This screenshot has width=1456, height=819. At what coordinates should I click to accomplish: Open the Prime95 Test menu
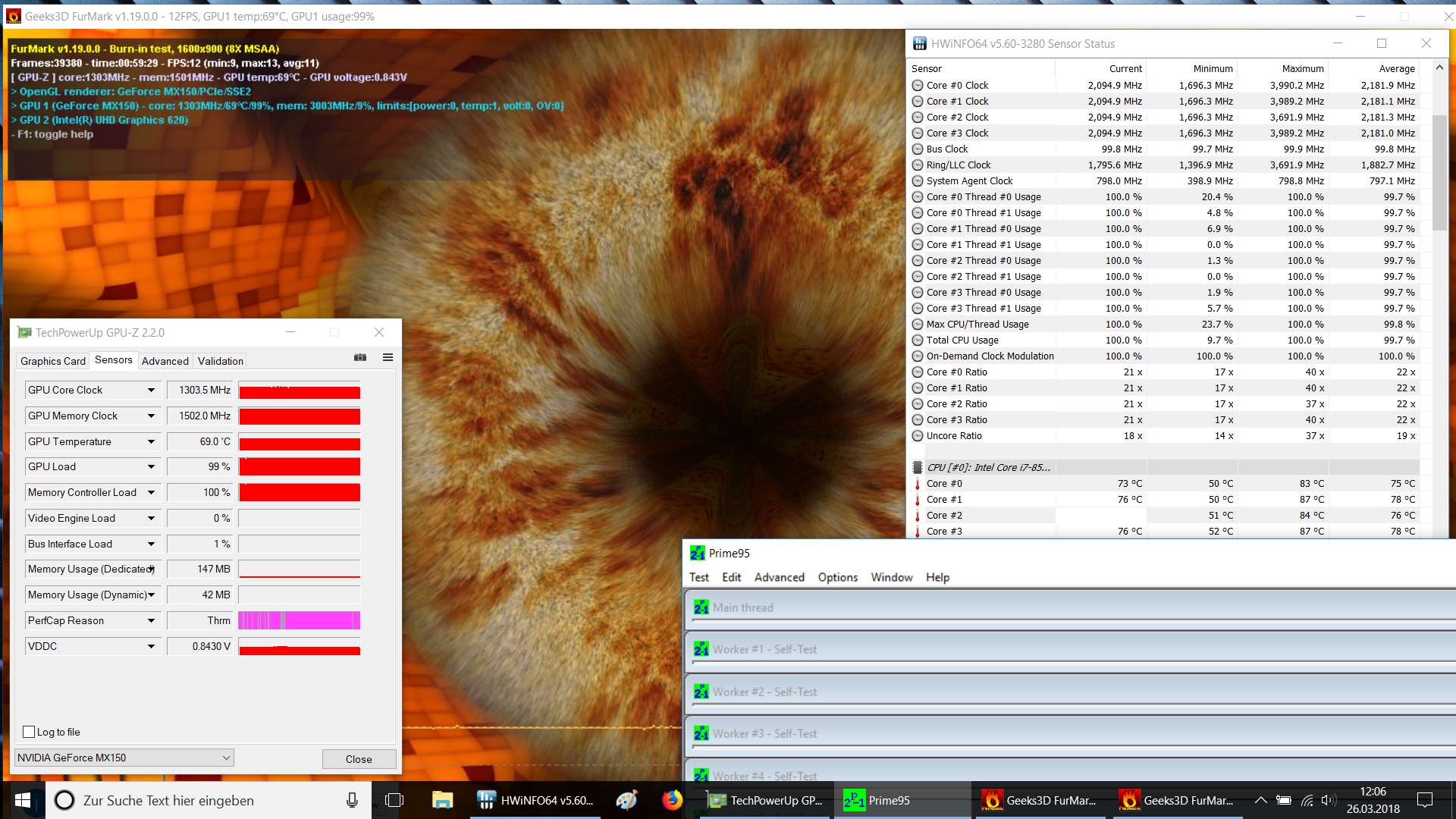pos(698,577)
